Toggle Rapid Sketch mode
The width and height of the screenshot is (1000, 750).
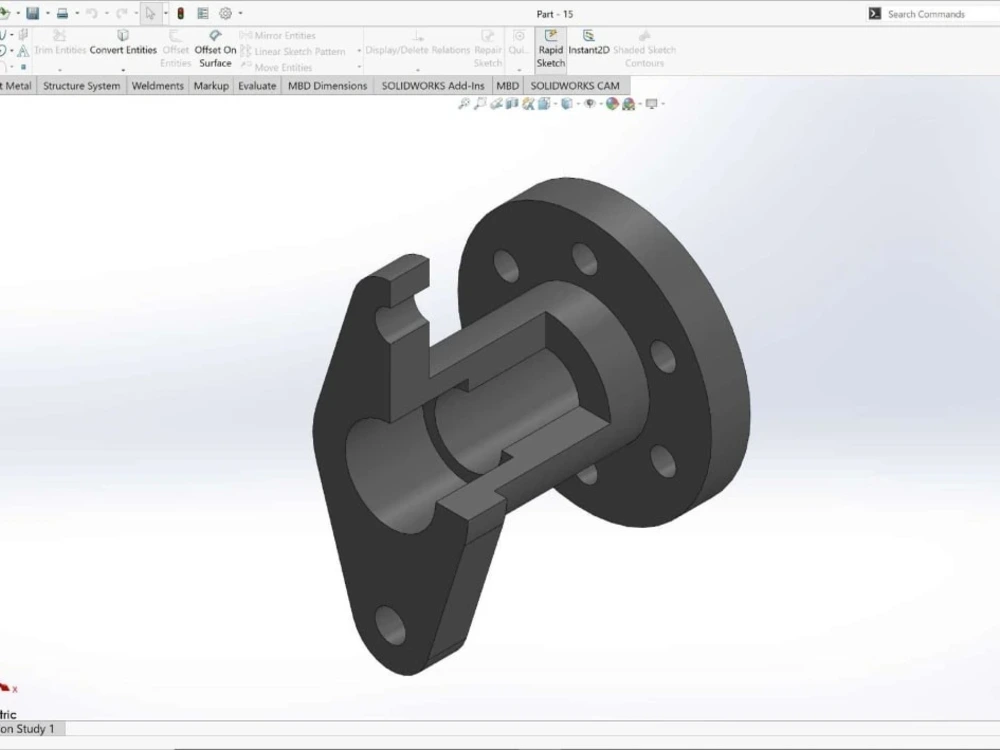coord(550,48)
